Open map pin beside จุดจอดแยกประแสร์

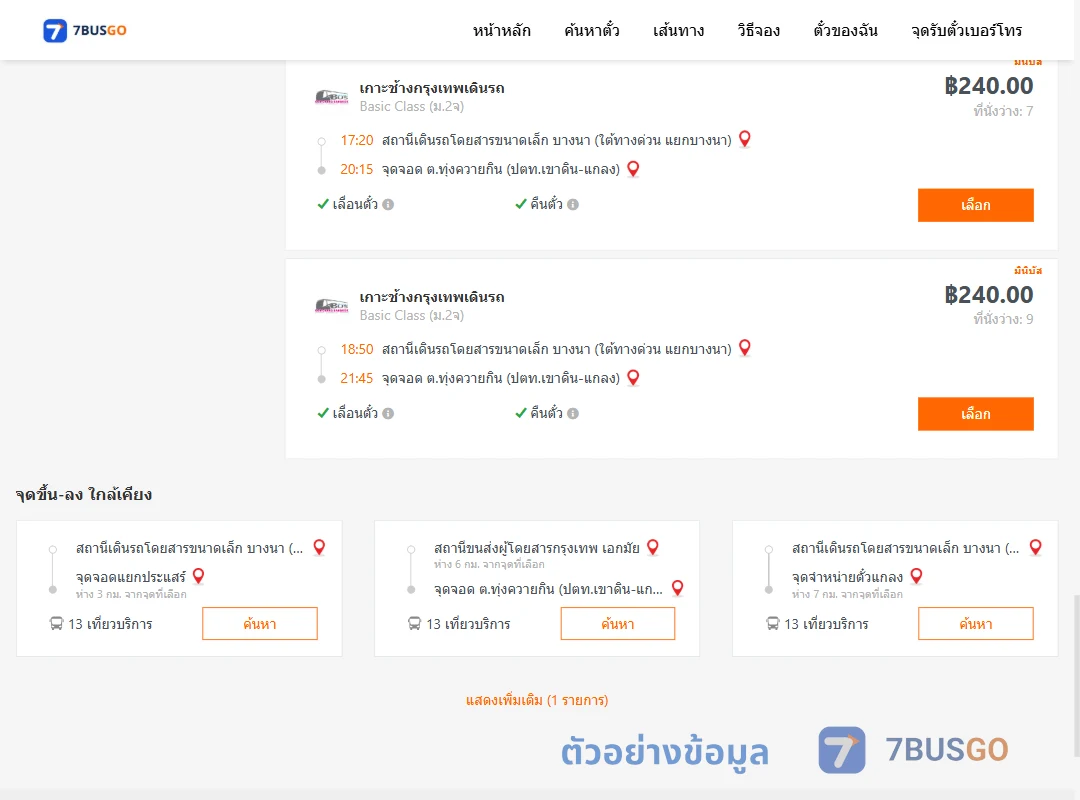coord(198,576)
